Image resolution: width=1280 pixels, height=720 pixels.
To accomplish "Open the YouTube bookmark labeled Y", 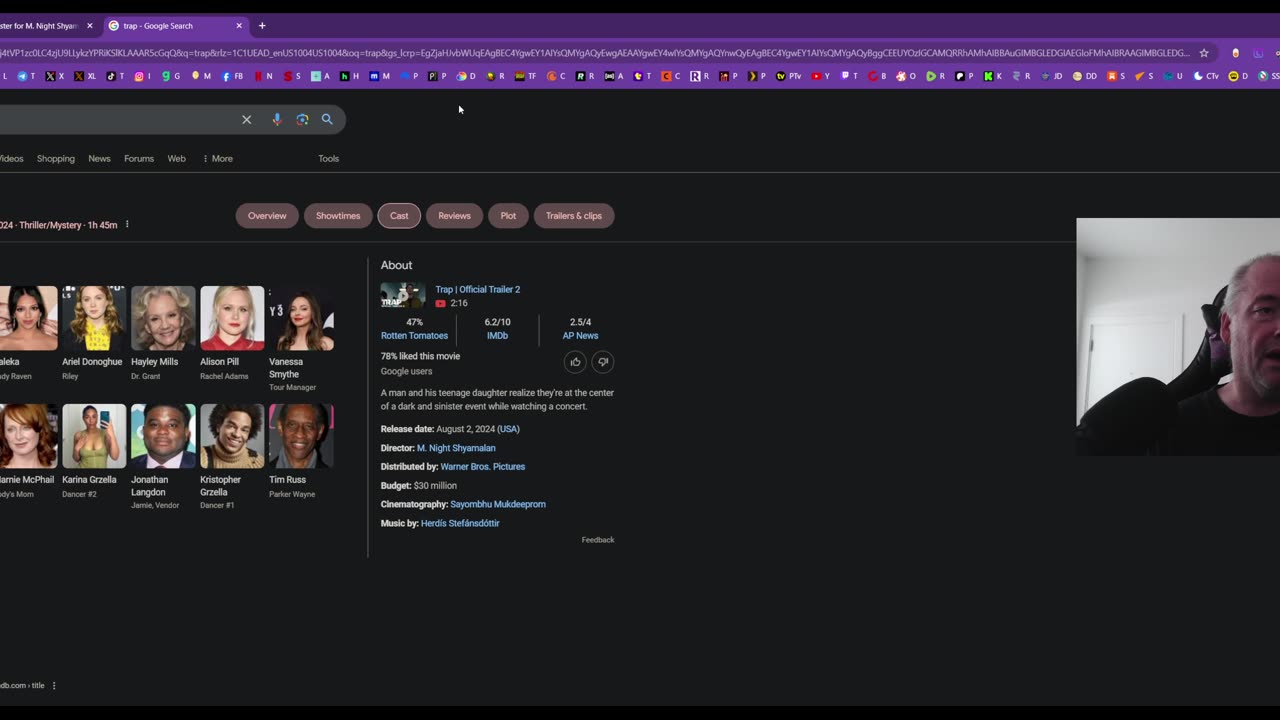I will click(x=821, y=76).
